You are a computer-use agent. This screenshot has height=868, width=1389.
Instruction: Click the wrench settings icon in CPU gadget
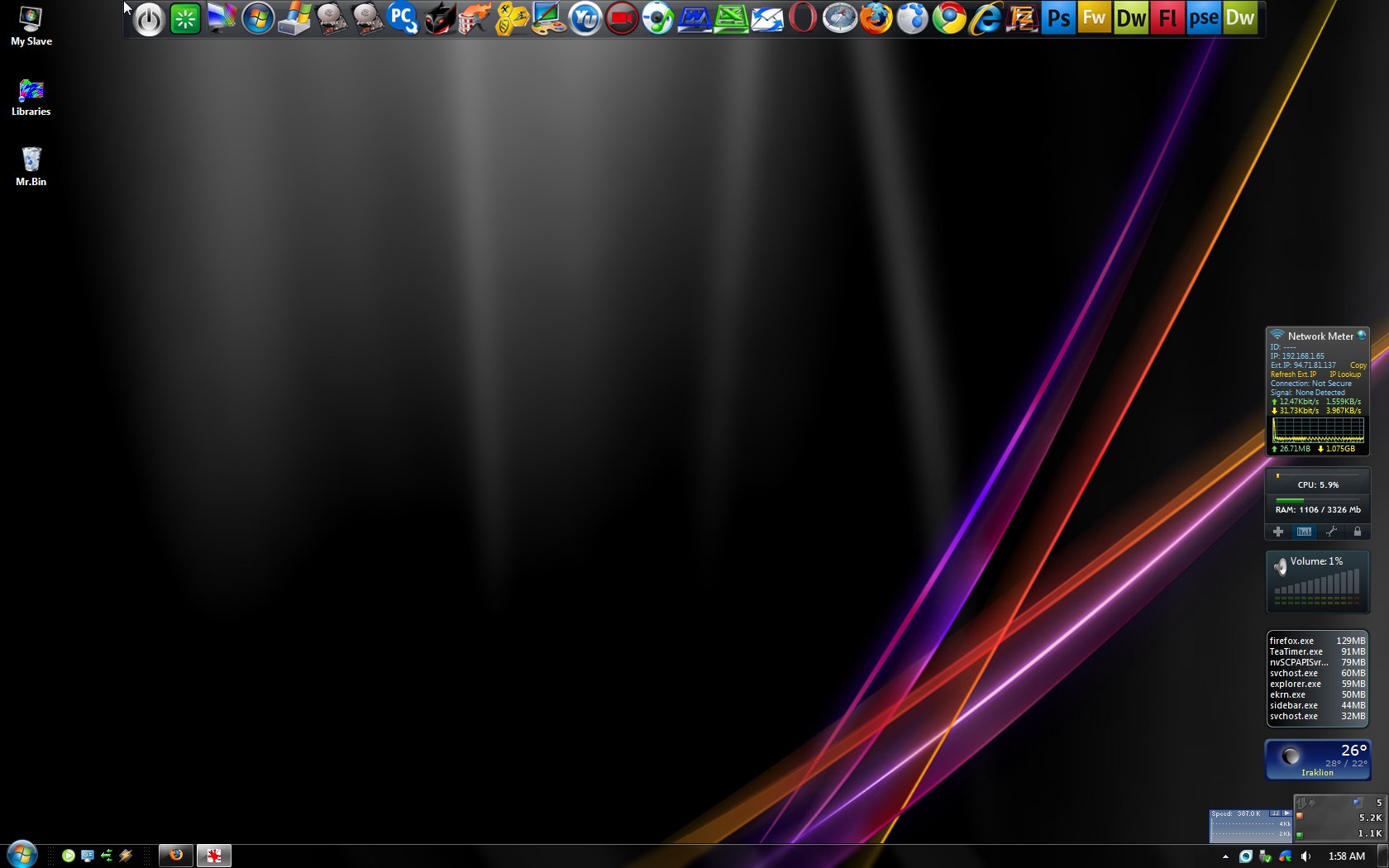1331,532
